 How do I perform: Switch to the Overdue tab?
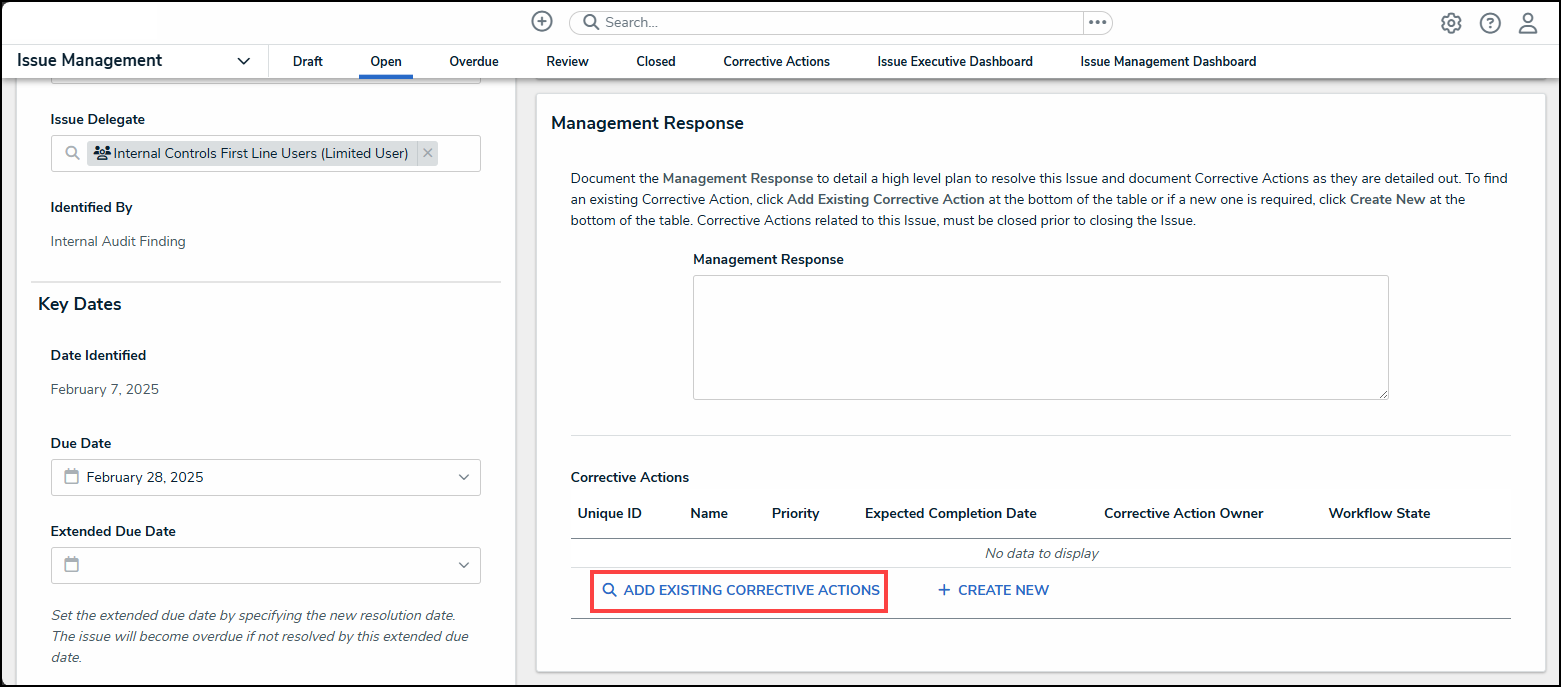473,61
